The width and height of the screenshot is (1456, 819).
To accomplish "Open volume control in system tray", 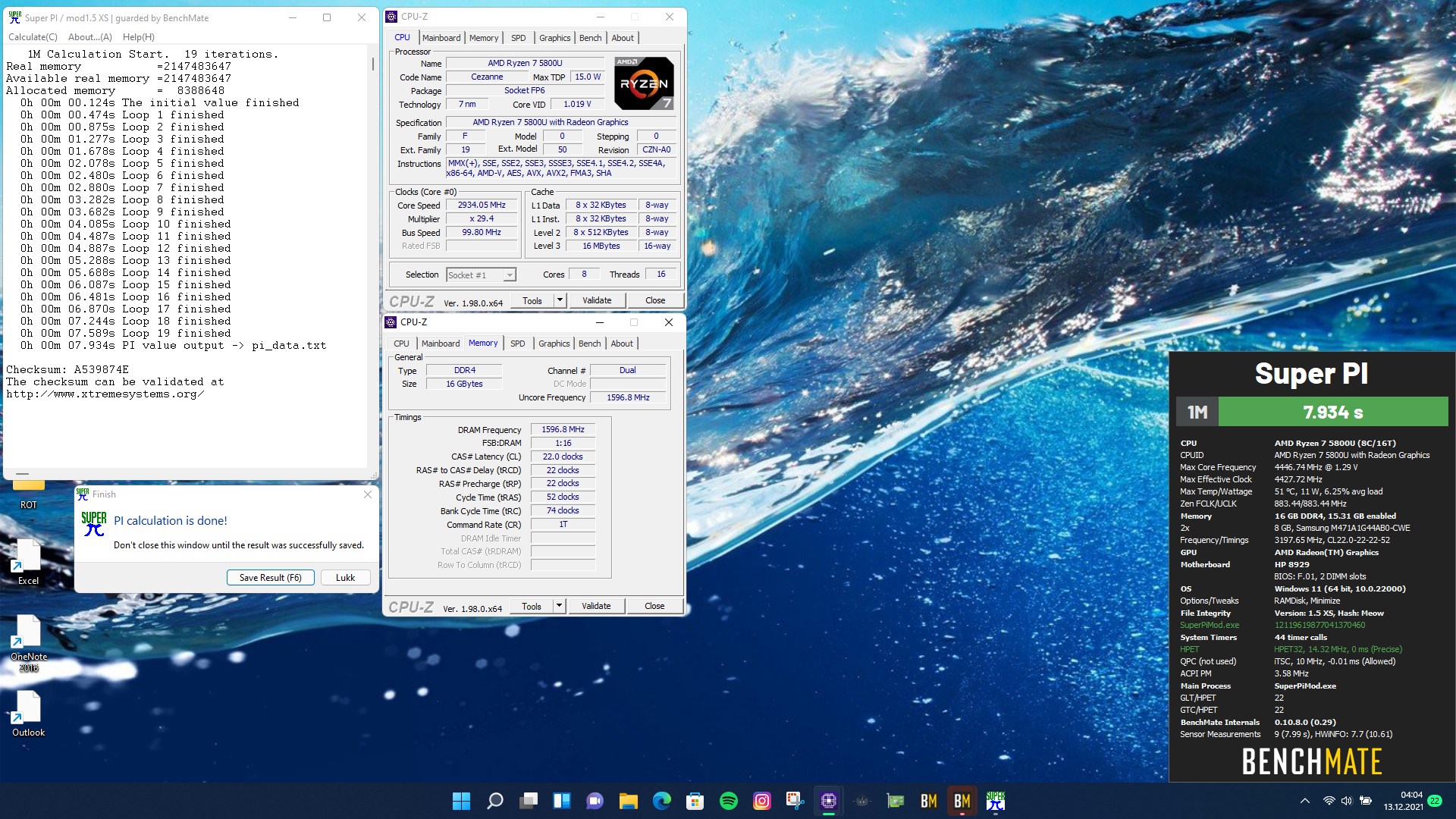I will pos(1346,801).
